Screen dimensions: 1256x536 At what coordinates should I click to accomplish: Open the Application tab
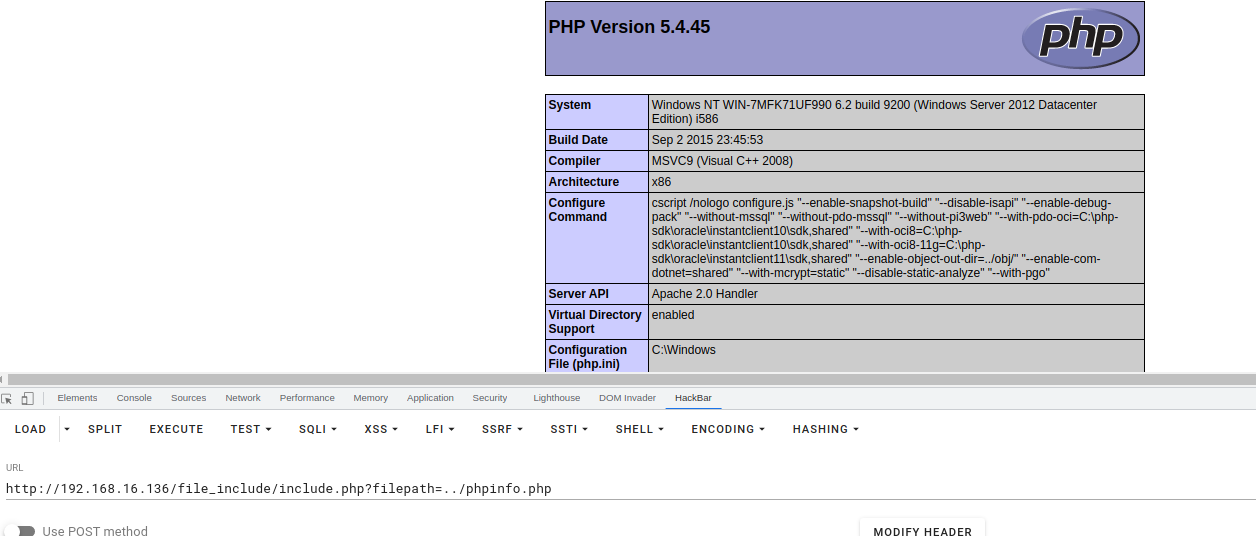430,398
